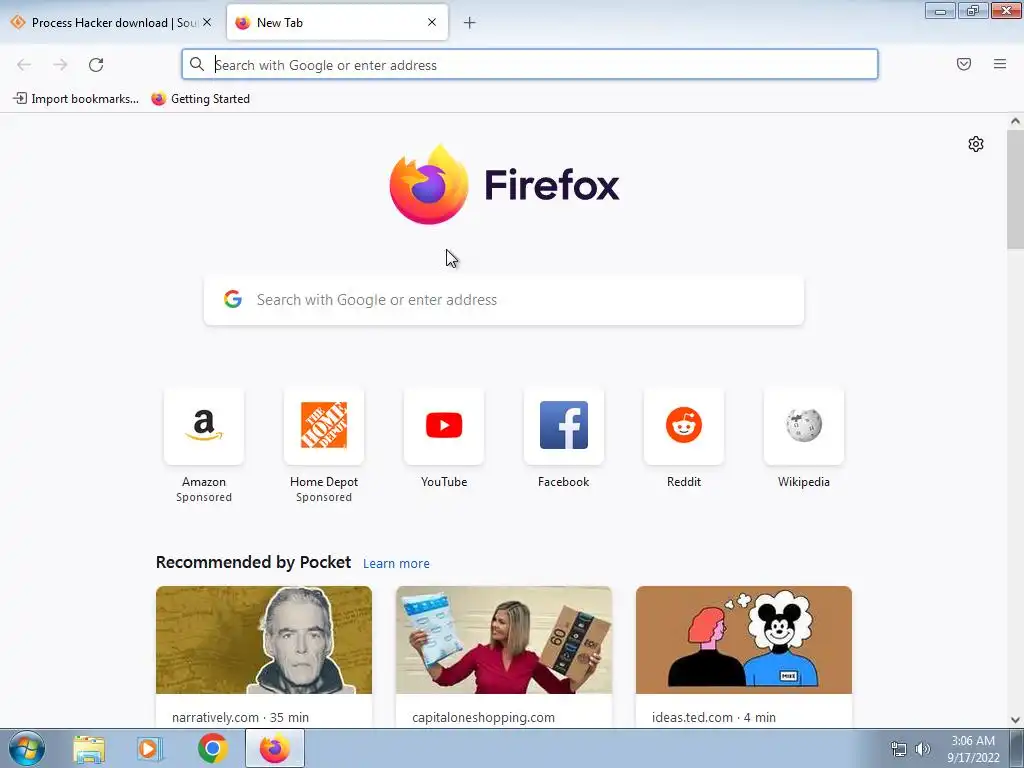Click the search magnifier icon in address bar
The width and height of the screenshot is (1024, 768).
pyautogui.click(x=197, y=64)
